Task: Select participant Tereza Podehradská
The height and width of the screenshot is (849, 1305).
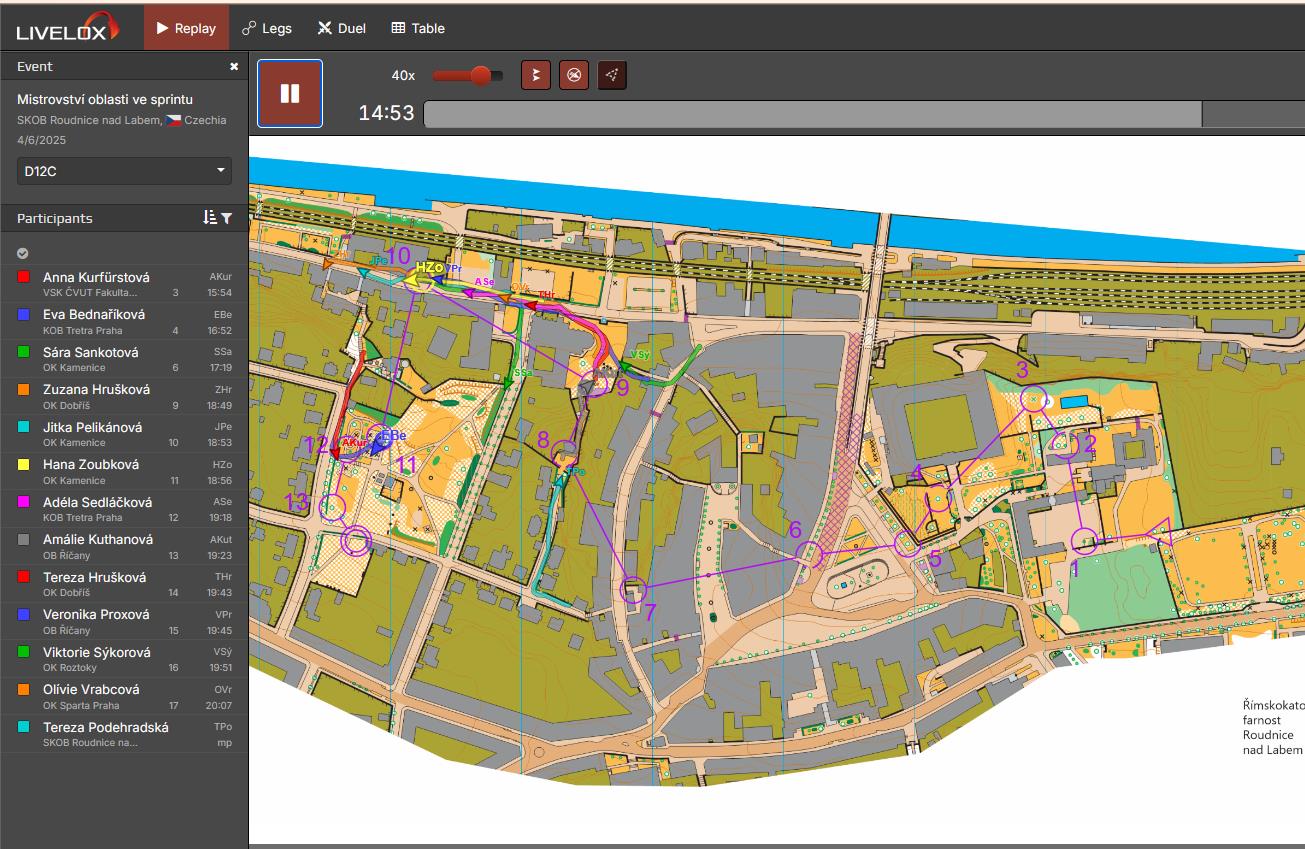Action: [105, 727]
